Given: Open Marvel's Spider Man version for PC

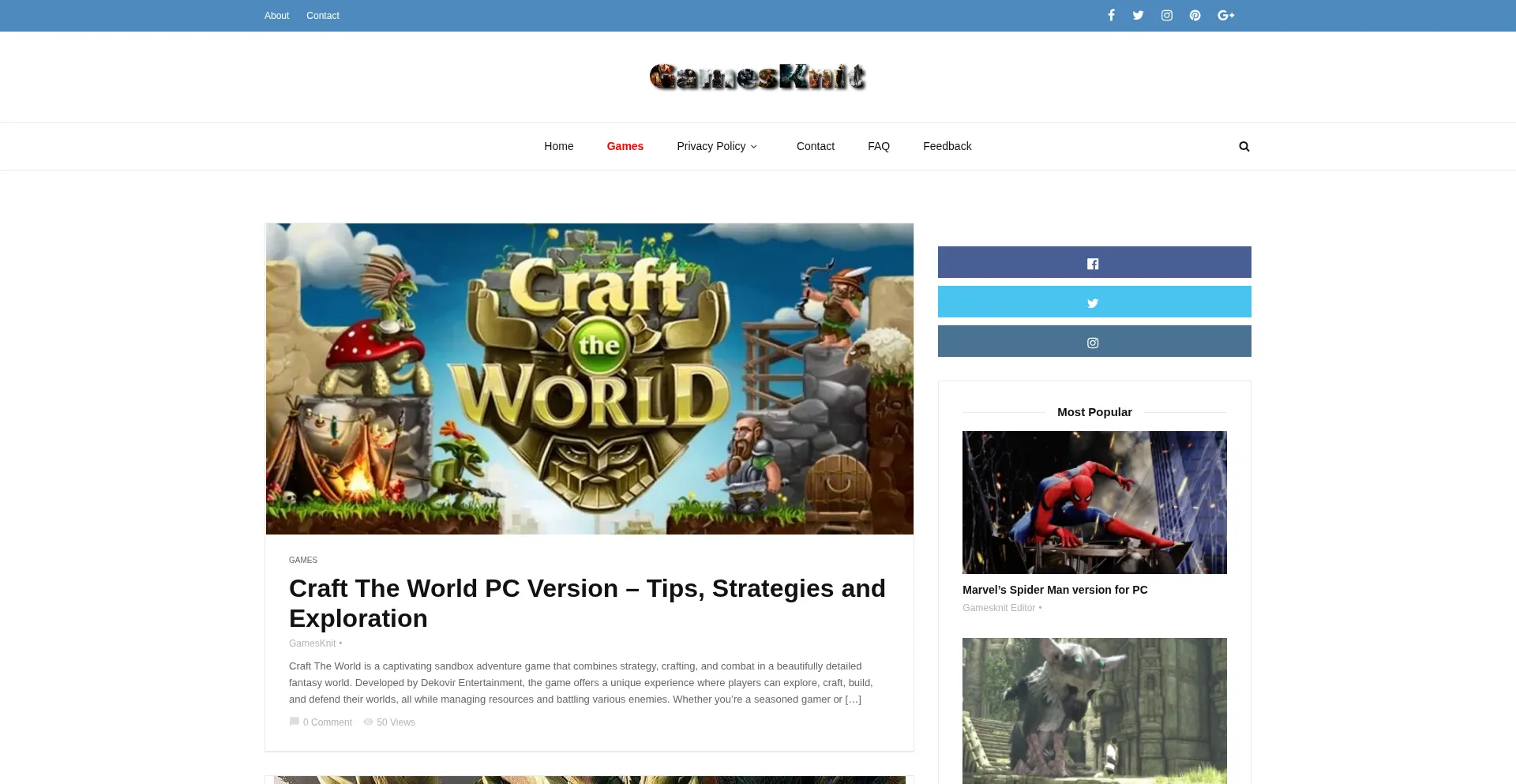Looking at the screenshot, I should (x=1055, y=590).
